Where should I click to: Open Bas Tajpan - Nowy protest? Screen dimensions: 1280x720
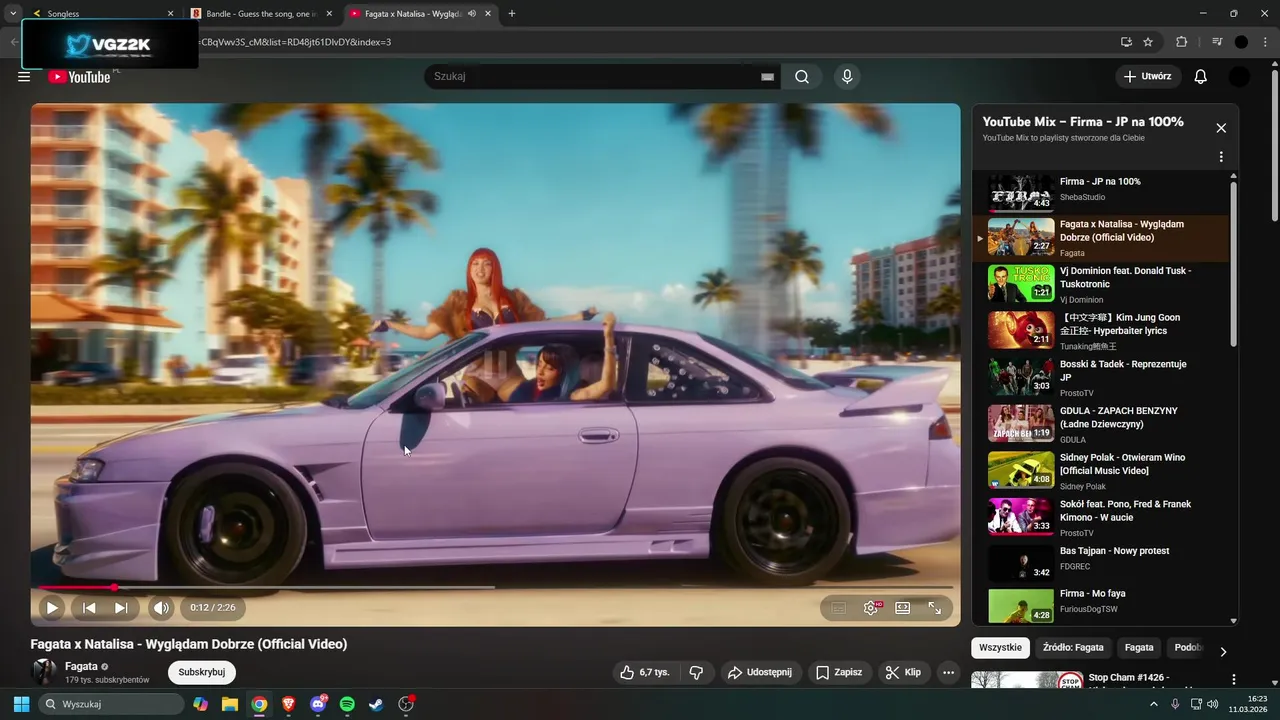tap(1100, 563)
